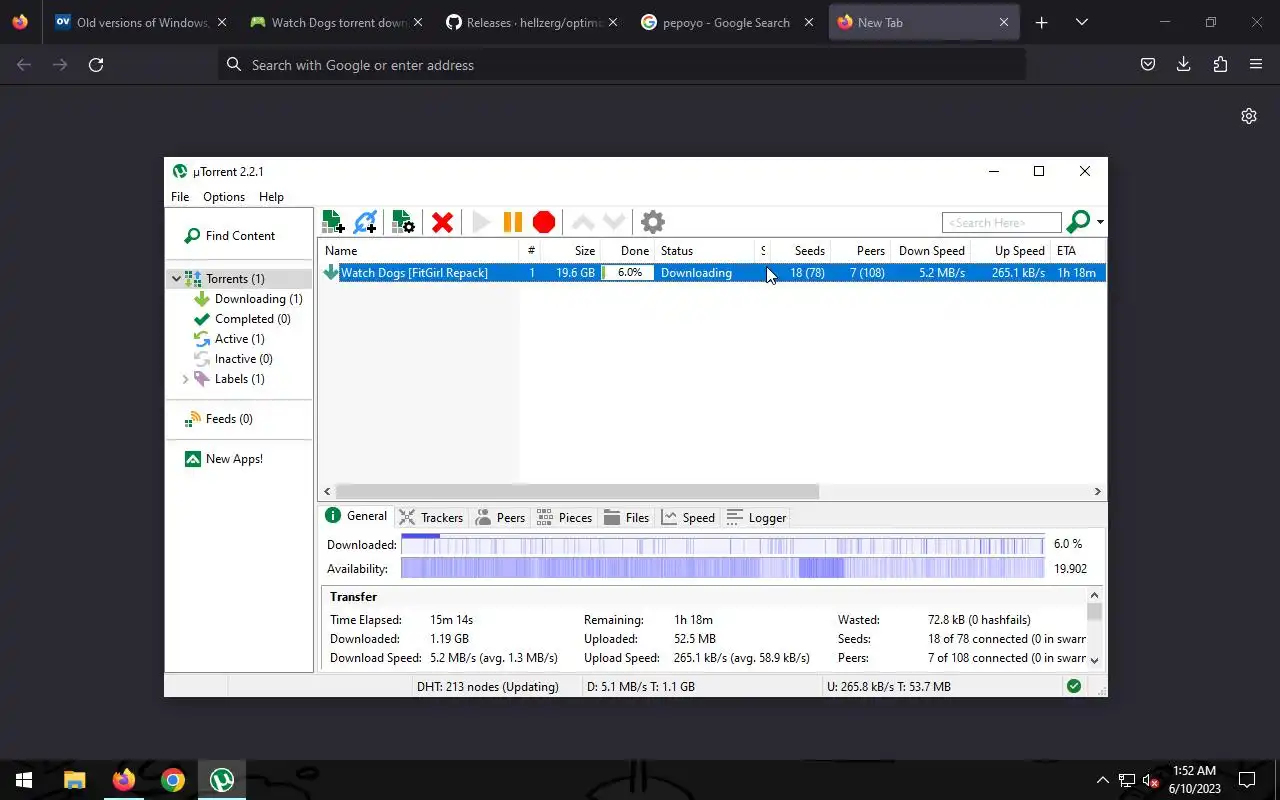Click the green network status icon
The image size is (1280, 800).
click(x=1073, y=686)
